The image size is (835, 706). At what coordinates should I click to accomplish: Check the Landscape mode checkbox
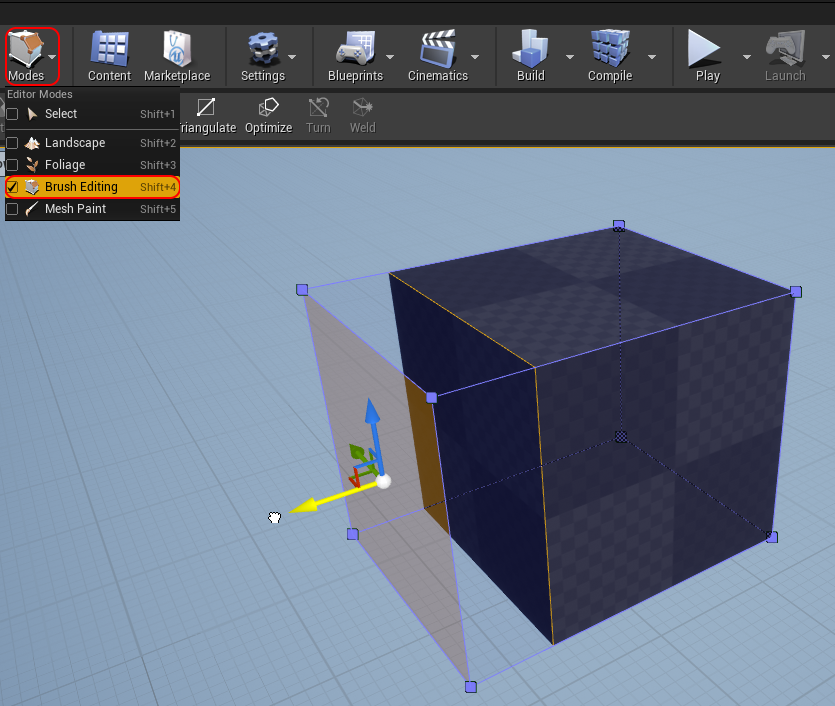click(12, 143)
